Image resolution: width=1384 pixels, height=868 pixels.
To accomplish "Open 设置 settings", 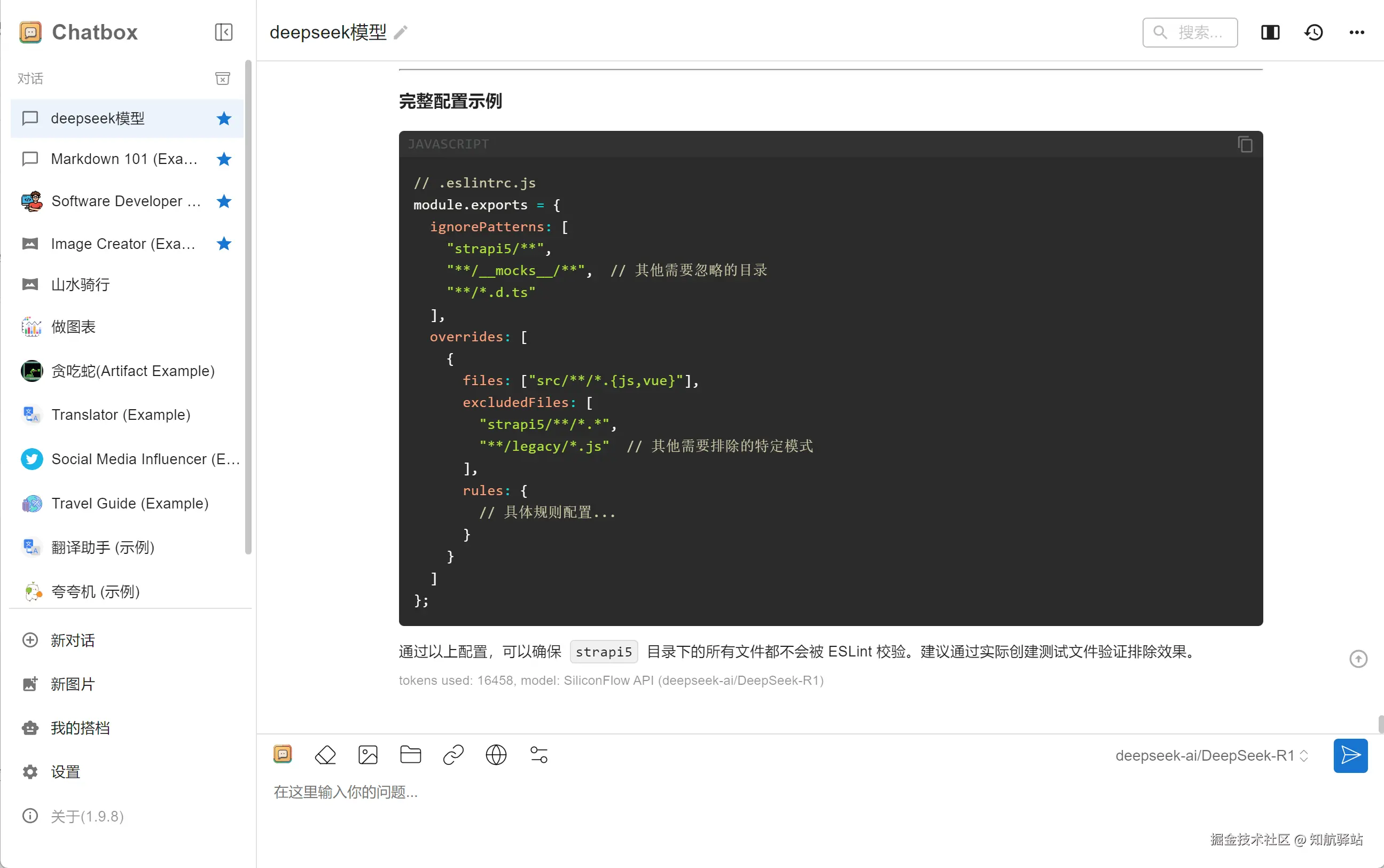I will tap(65, 772).
